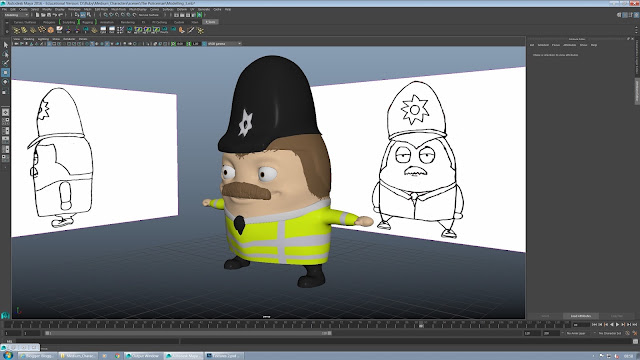Toggle Select by Component Type mode

89,15
